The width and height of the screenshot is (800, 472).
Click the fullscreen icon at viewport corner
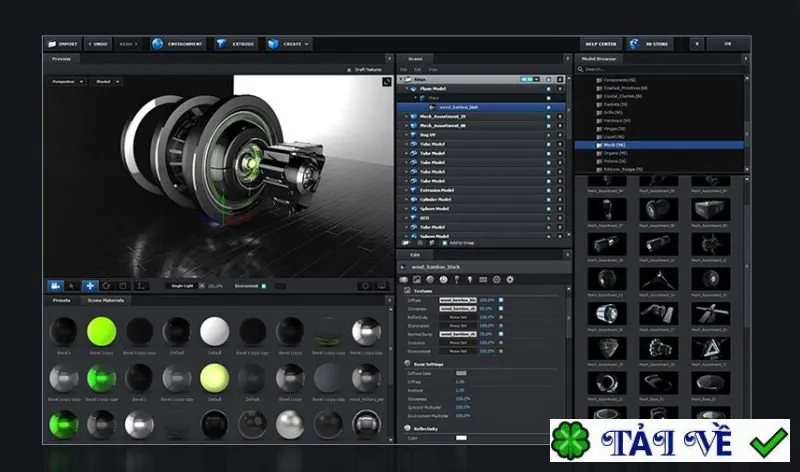click(x=387, y=81)
